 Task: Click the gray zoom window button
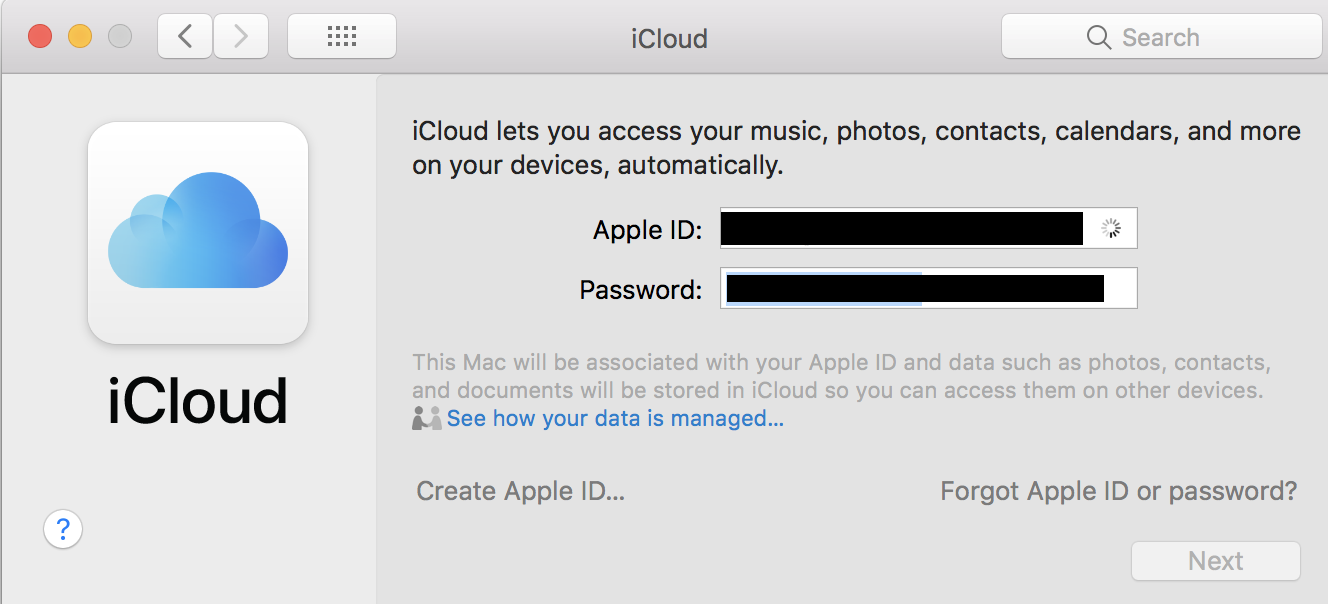(x=120, y=37)
